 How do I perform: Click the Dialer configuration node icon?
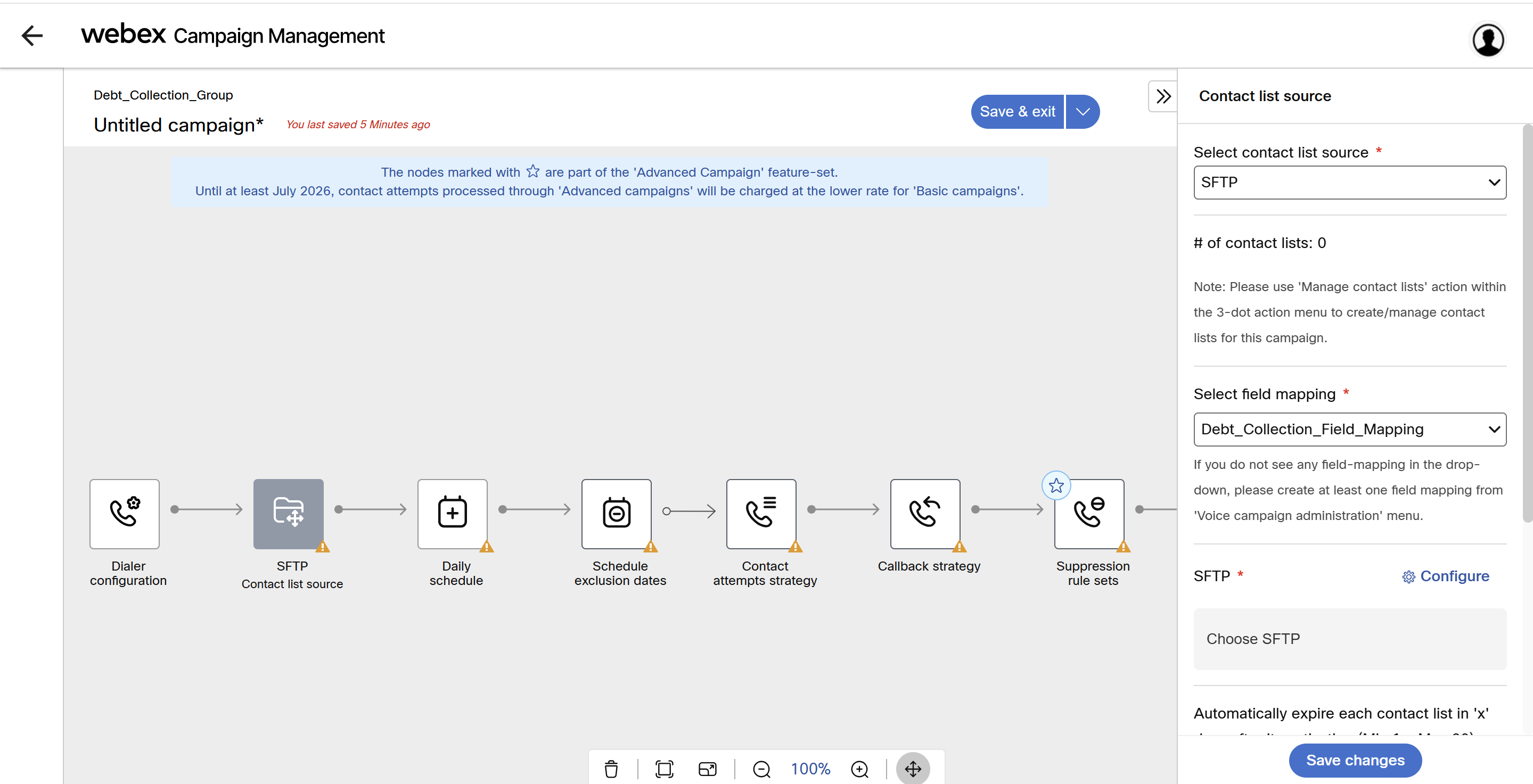[125, 513]
